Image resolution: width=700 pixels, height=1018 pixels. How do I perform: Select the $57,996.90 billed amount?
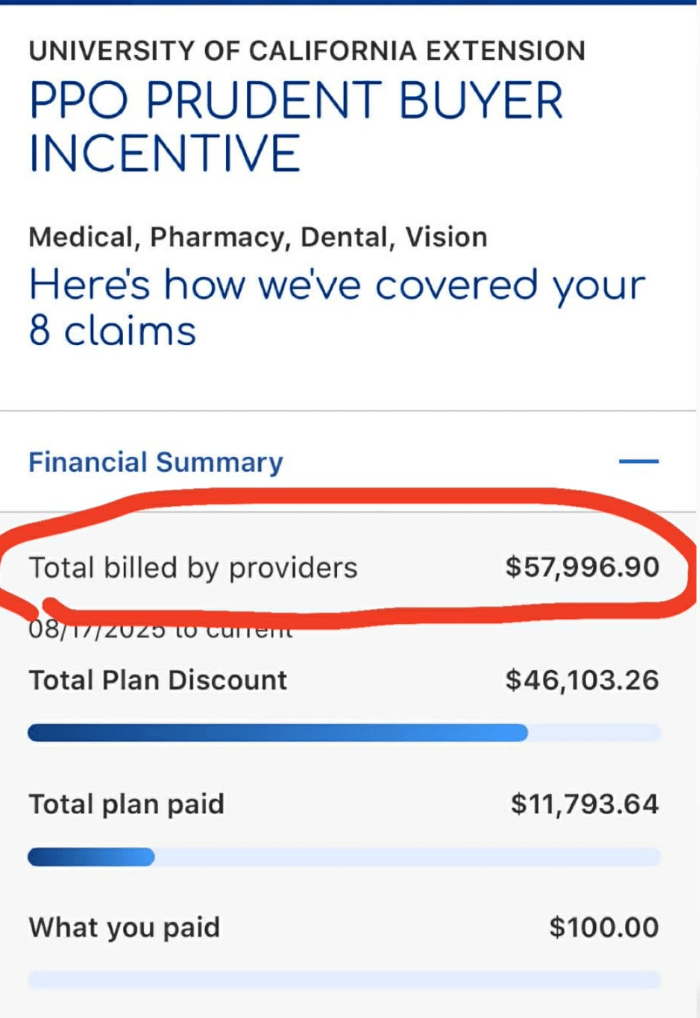[x=582, y=567]
